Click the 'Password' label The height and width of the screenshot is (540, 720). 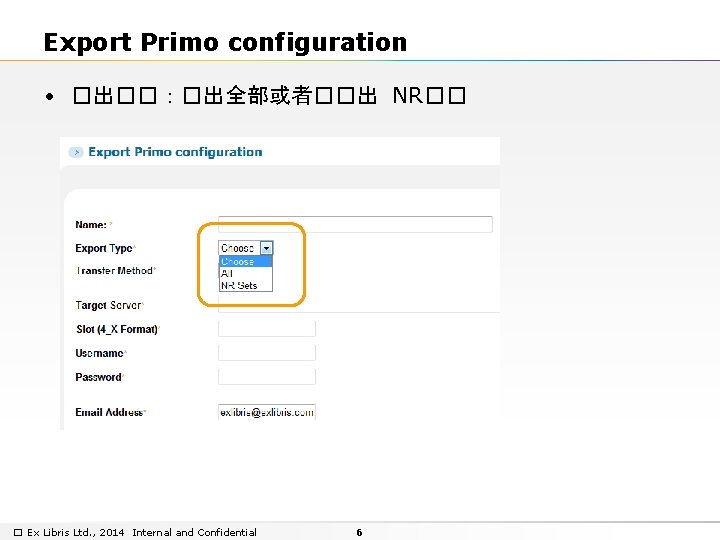98,377
